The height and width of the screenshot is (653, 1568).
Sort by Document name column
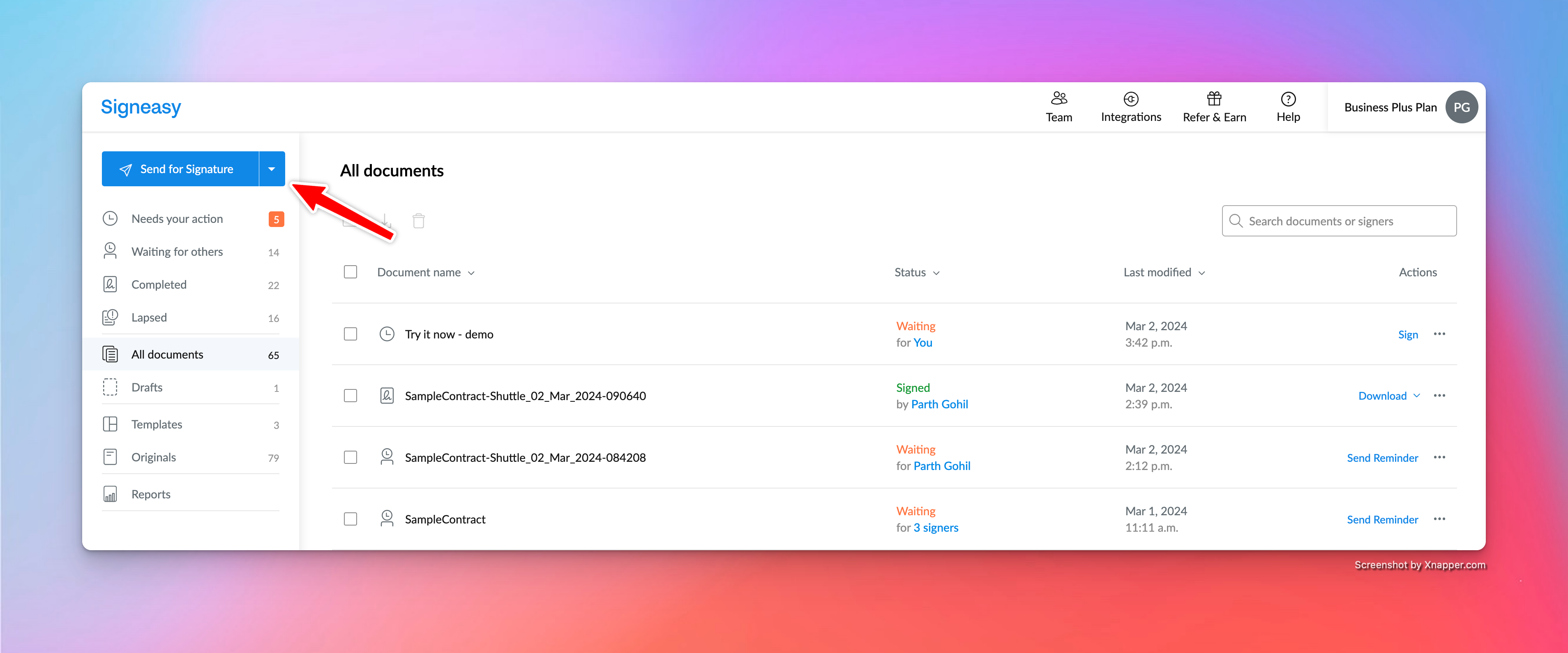(x=425, y=272)
